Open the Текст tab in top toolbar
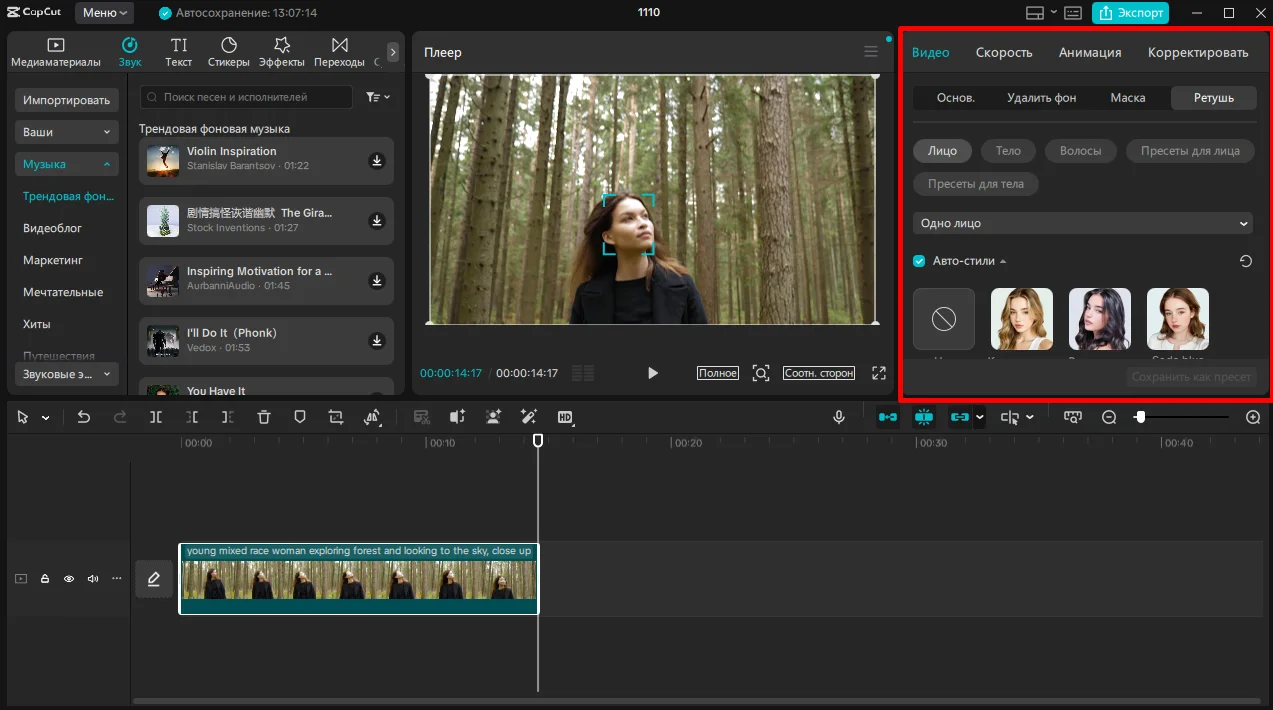Viewport: 1273px width, 710px height. pos(179,52)
